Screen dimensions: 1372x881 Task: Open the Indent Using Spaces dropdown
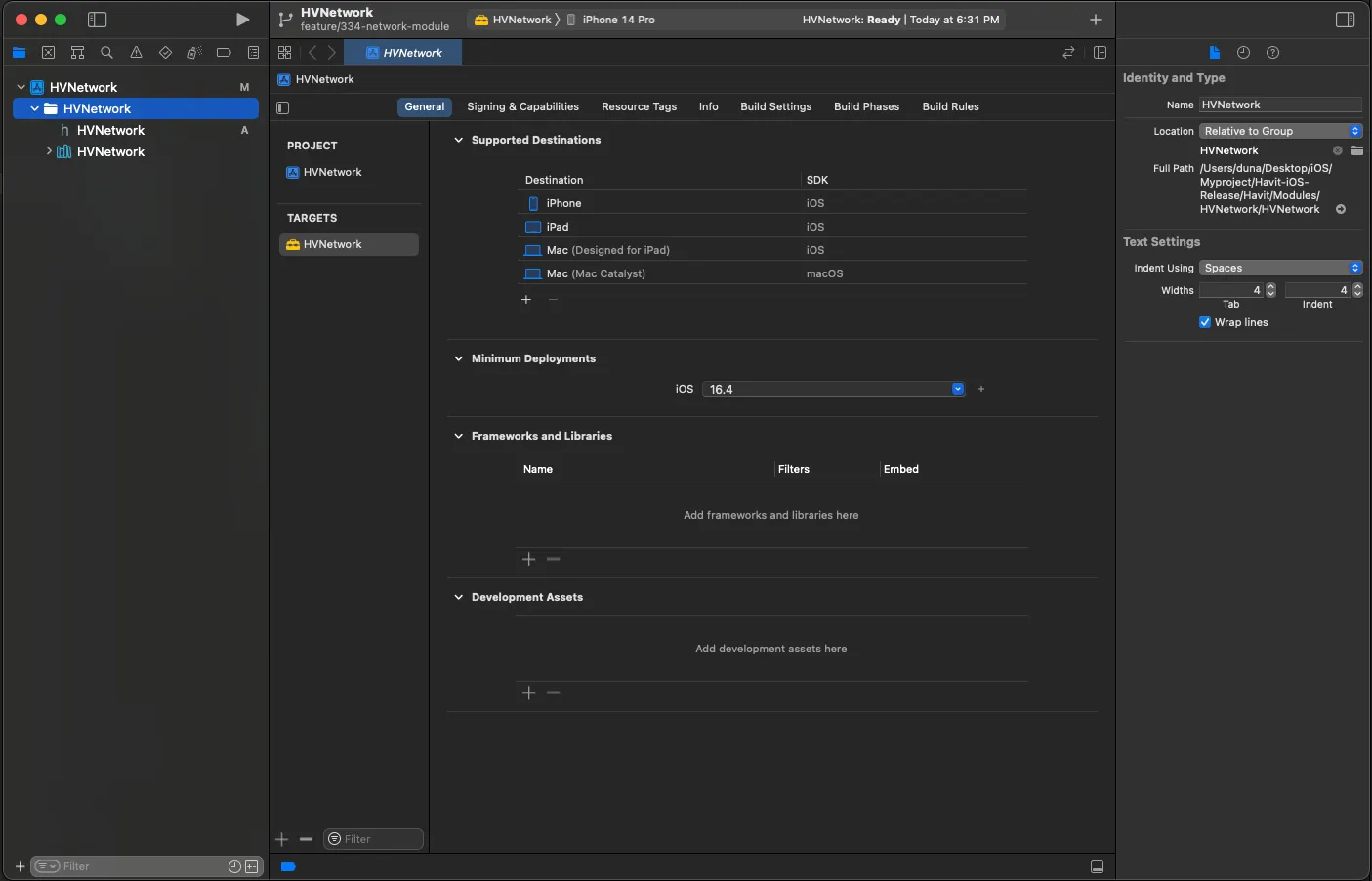coord(1279,268)
